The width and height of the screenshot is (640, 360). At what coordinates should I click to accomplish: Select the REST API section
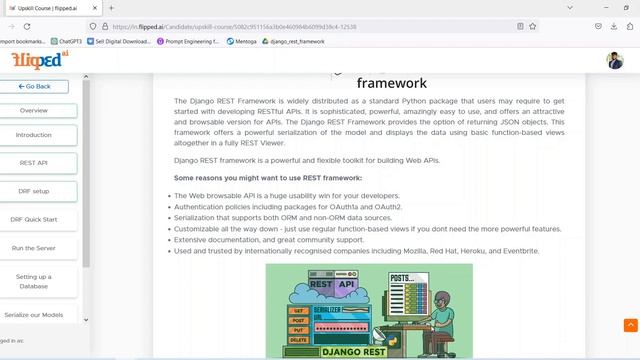coord(38,163)
